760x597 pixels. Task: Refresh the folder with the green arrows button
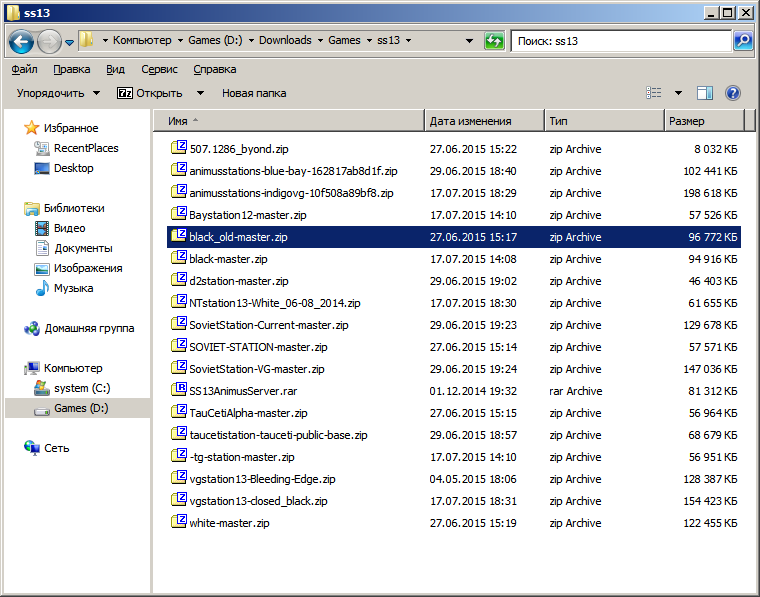click(494, 41)
